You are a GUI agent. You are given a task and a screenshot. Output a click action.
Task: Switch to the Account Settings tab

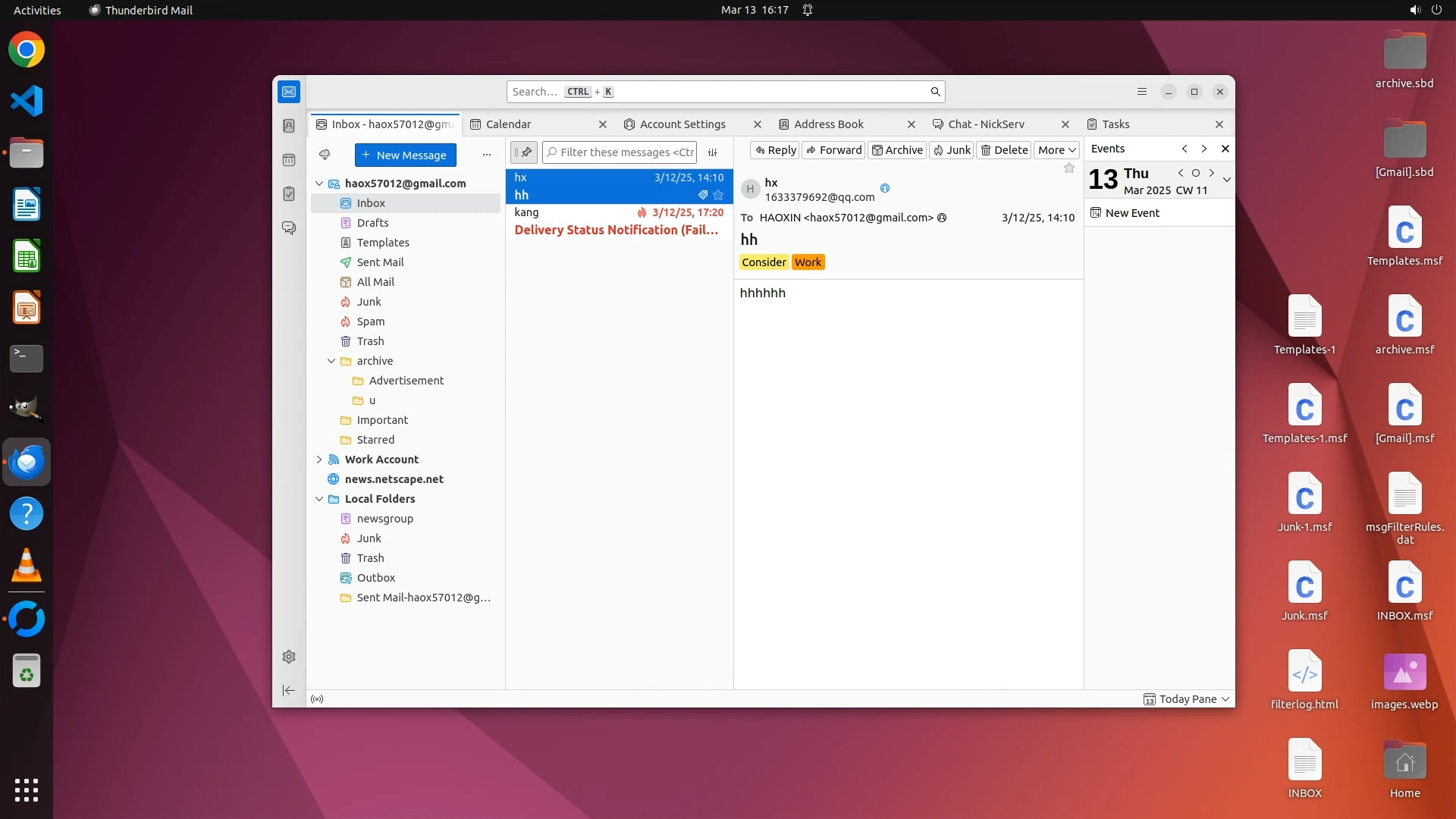(x=682, y=124)
